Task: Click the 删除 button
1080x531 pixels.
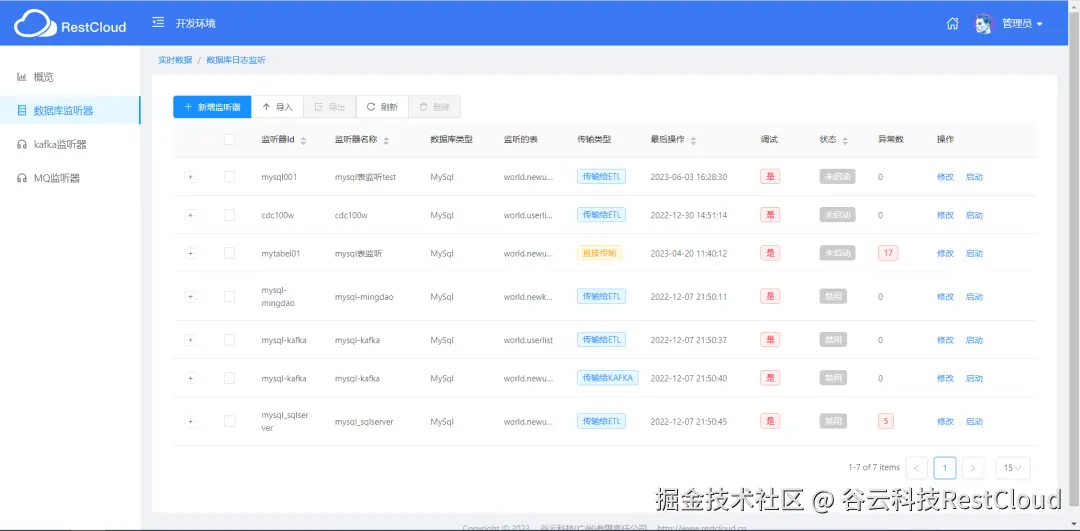Action: pos(435,107)
